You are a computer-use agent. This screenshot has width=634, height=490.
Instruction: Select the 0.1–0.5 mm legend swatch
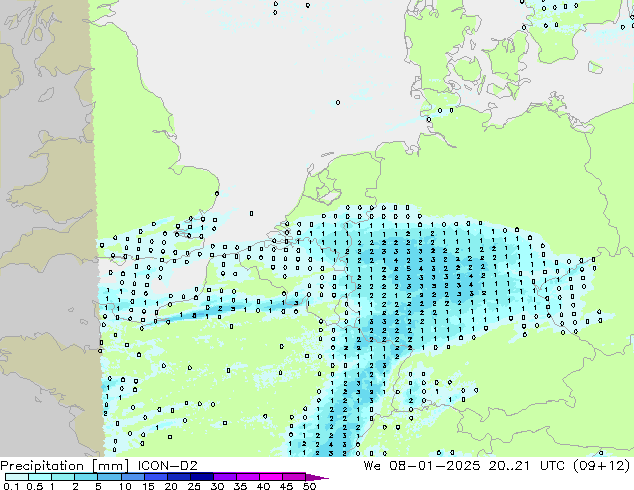tap(17, 477)
